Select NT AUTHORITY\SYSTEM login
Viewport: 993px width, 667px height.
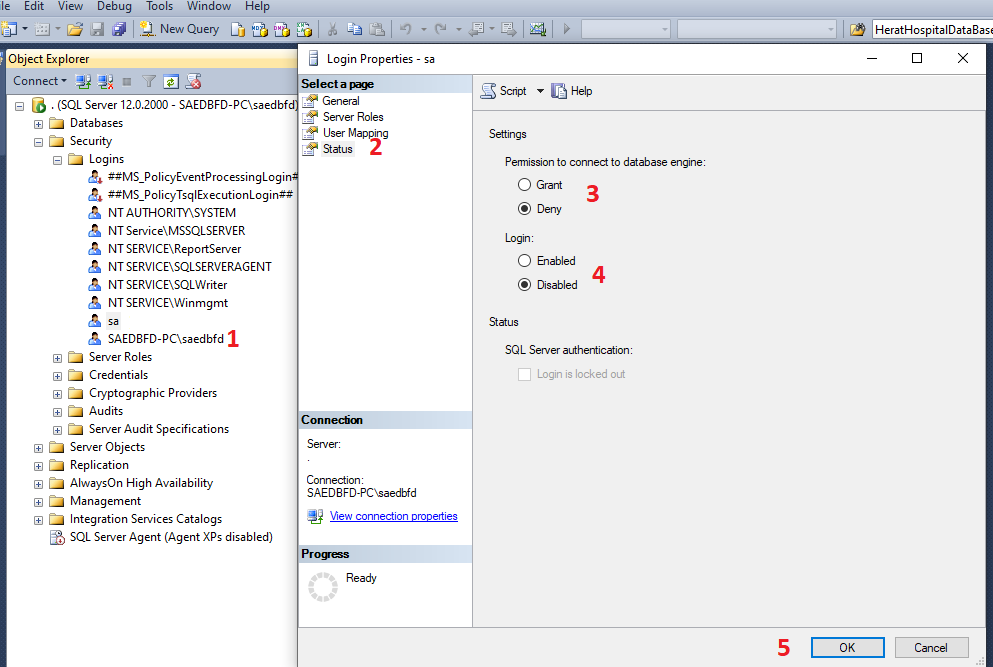click(172, 213)
